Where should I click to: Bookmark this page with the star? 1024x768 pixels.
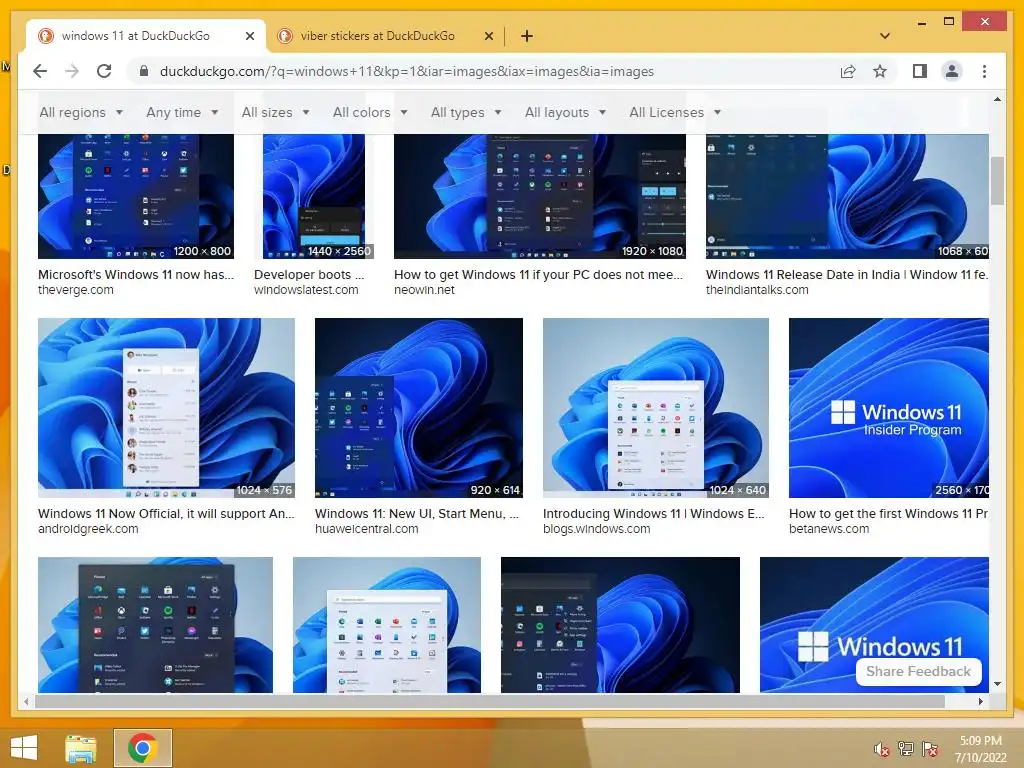coord(880,71)
